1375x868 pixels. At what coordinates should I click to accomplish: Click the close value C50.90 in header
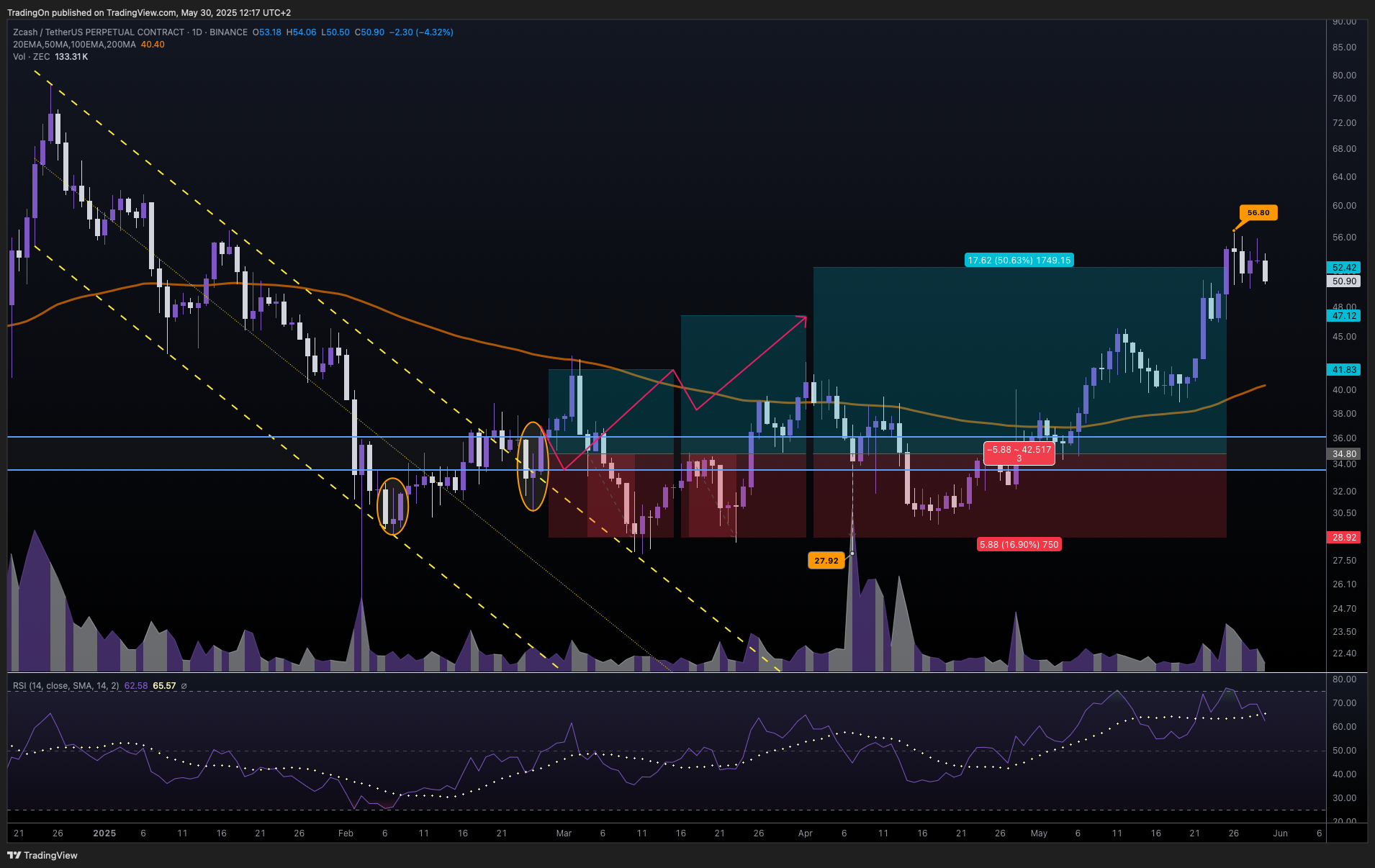(x=369, y=32)
